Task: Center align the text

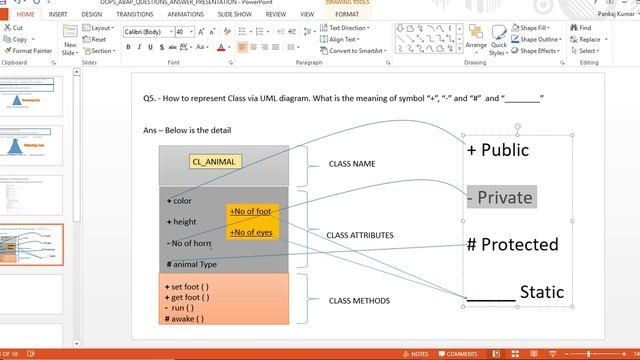Action: tap(253, 47)
